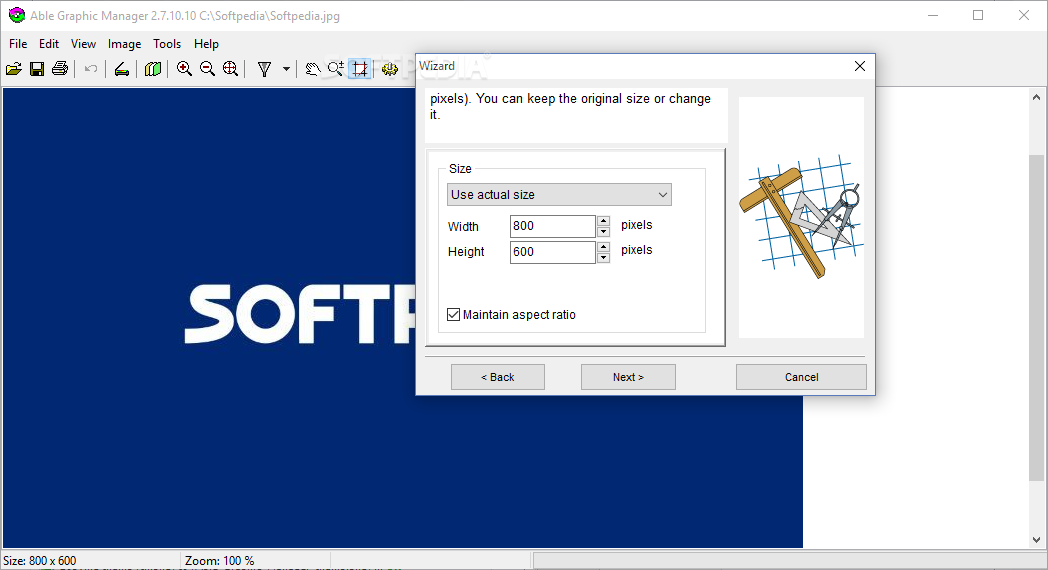Screen dimensions: 1048x570
Task: Decrease the Height with the down arrow
Action: 604,258
